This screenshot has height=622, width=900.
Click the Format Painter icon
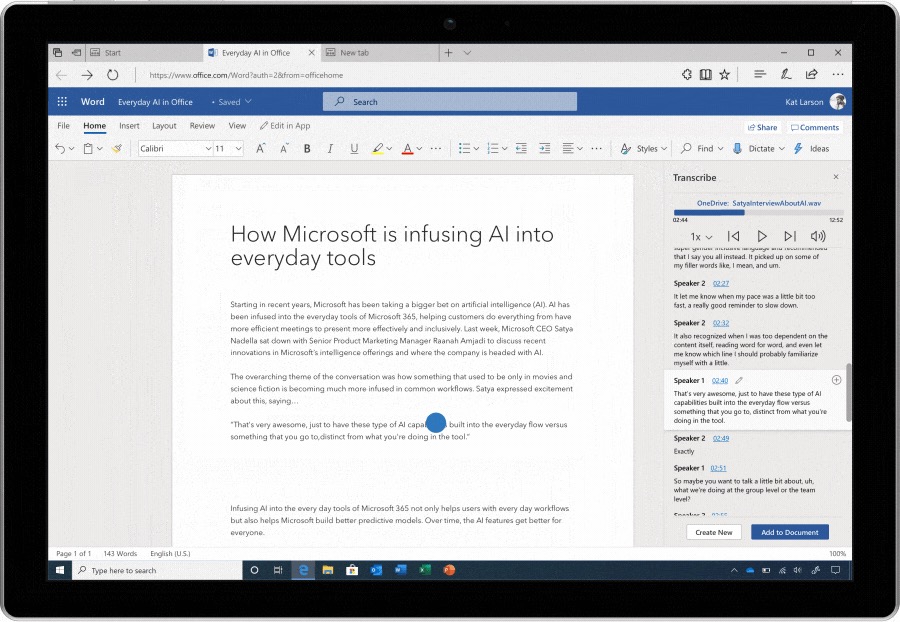click(117, 149)
